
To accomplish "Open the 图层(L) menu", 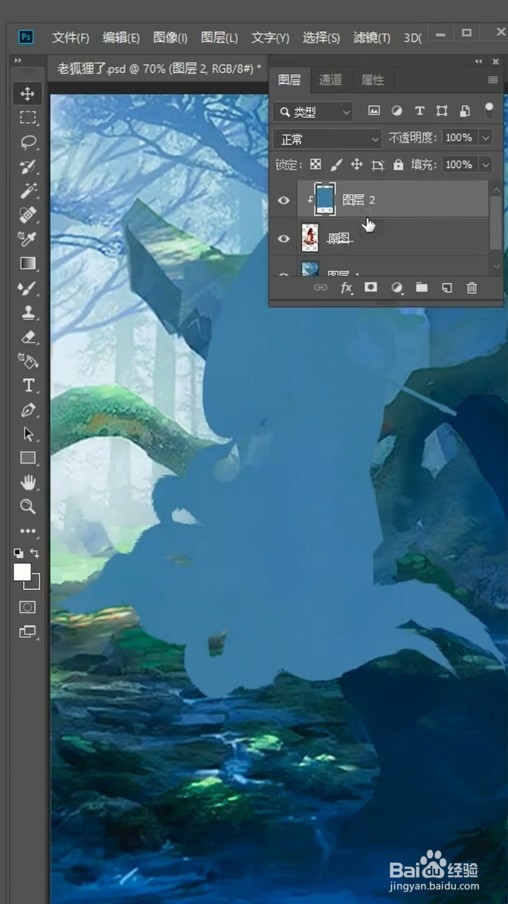I will (x=219, y=38).
